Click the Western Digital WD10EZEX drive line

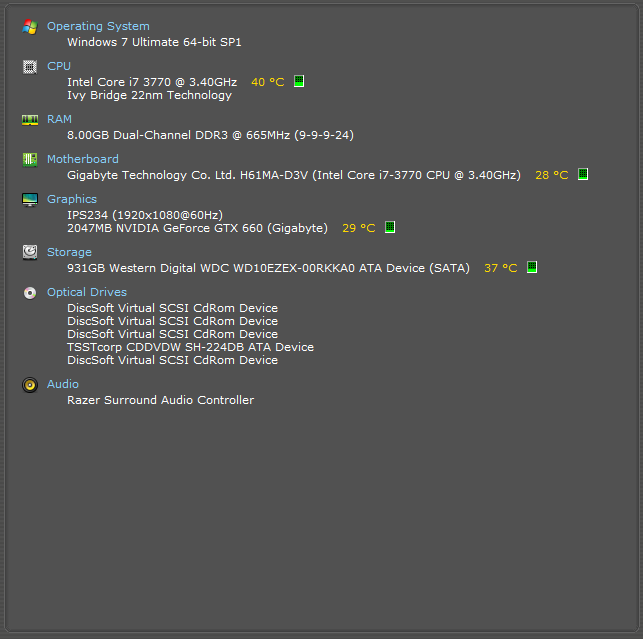pos(268,268)
